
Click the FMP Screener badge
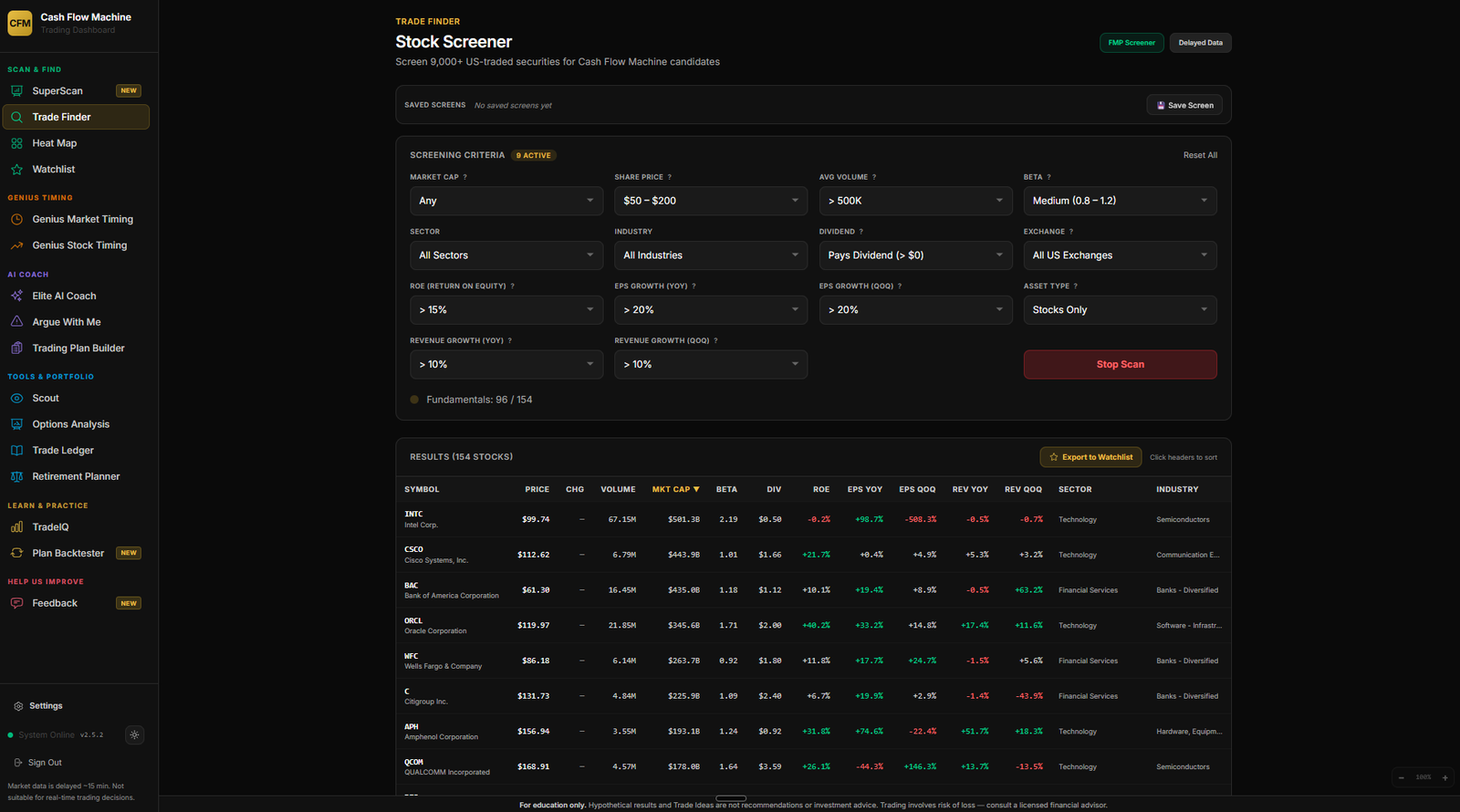1131,43
